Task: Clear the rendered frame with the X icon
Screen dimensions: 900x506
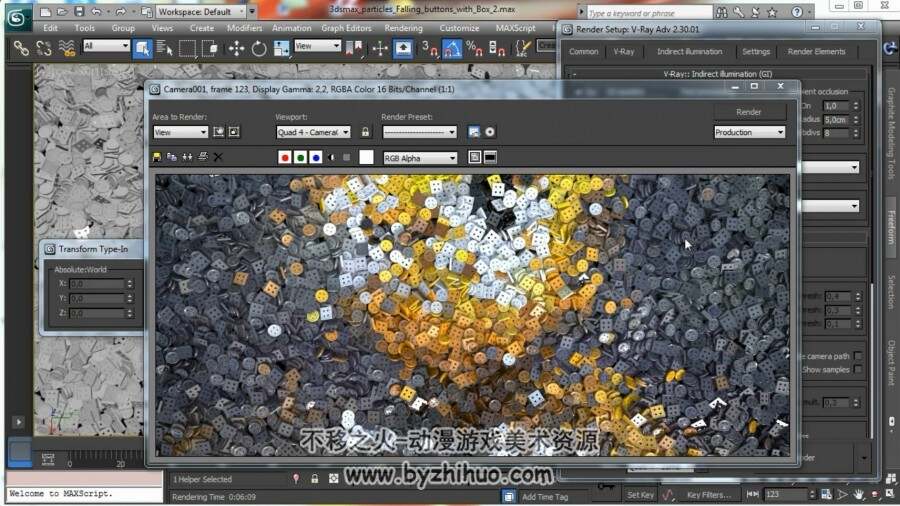Action: coord(218,157)
